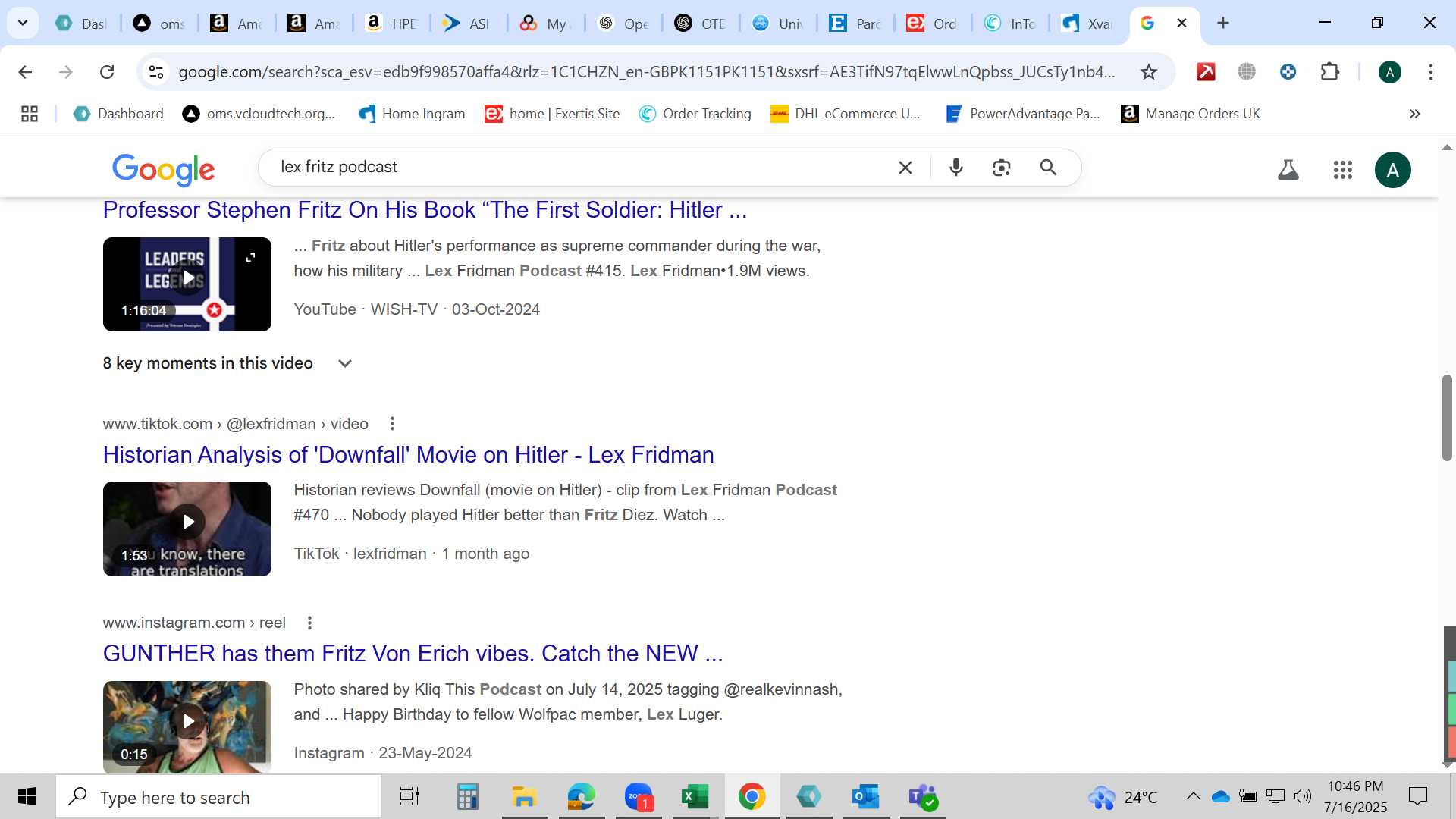Screen dimensions: 1456x819
Task: Open more options for the TikTok result
Action: point(392,424)
